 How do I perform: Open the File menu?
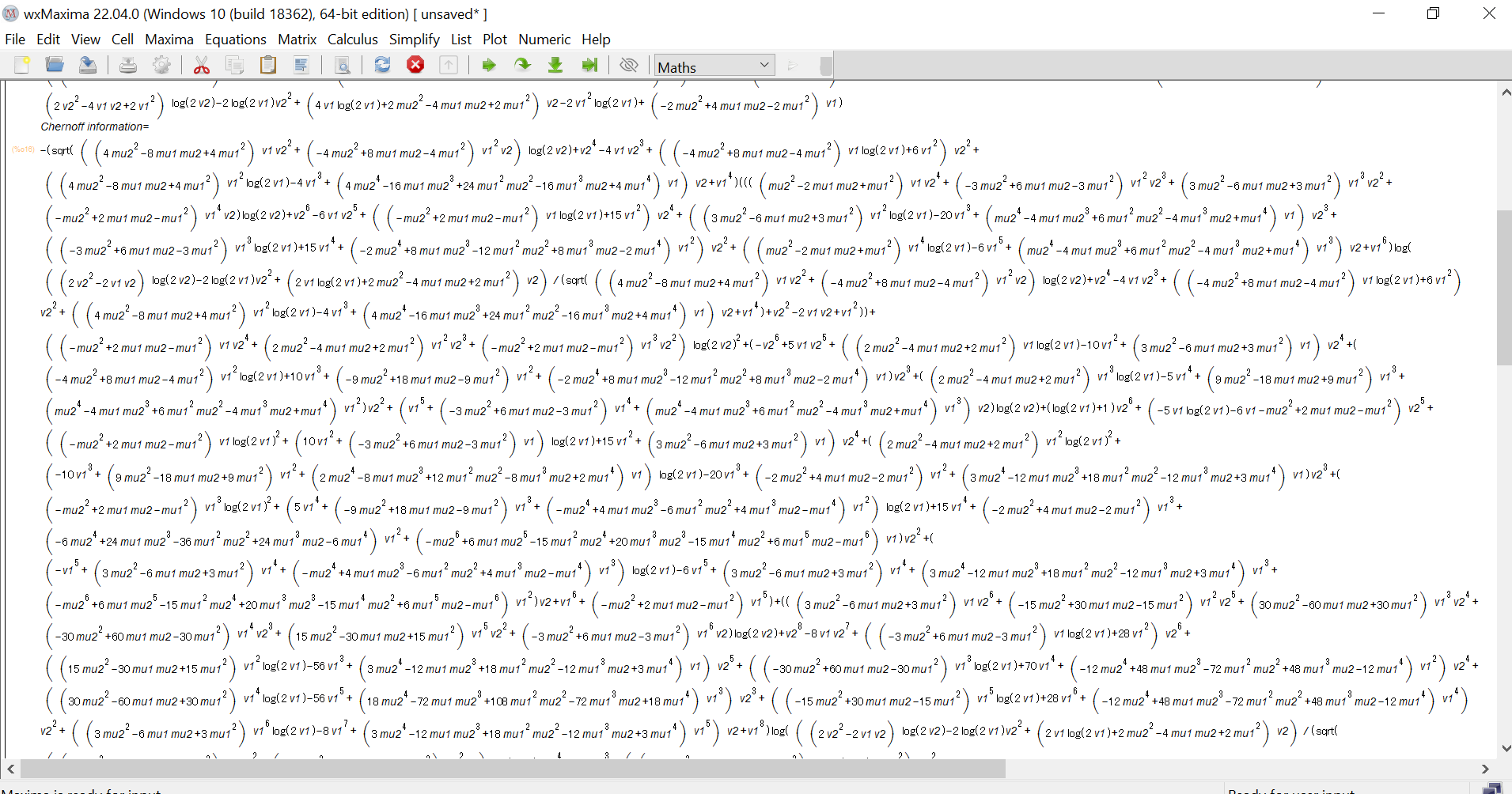point(15,40)
